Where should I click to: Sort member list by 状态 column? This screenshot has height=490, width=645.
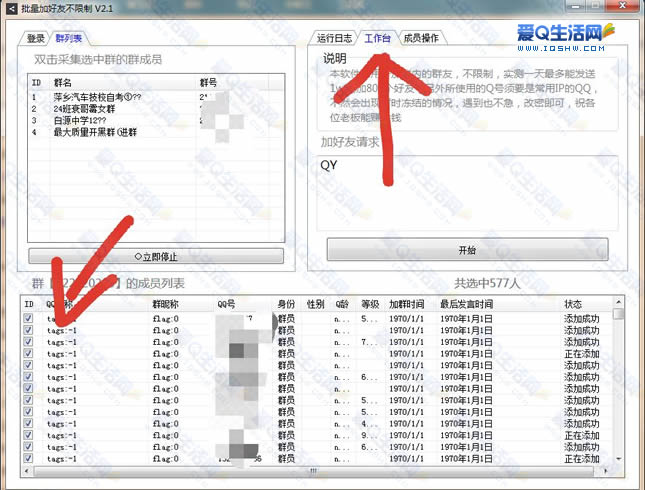[587, 304]
